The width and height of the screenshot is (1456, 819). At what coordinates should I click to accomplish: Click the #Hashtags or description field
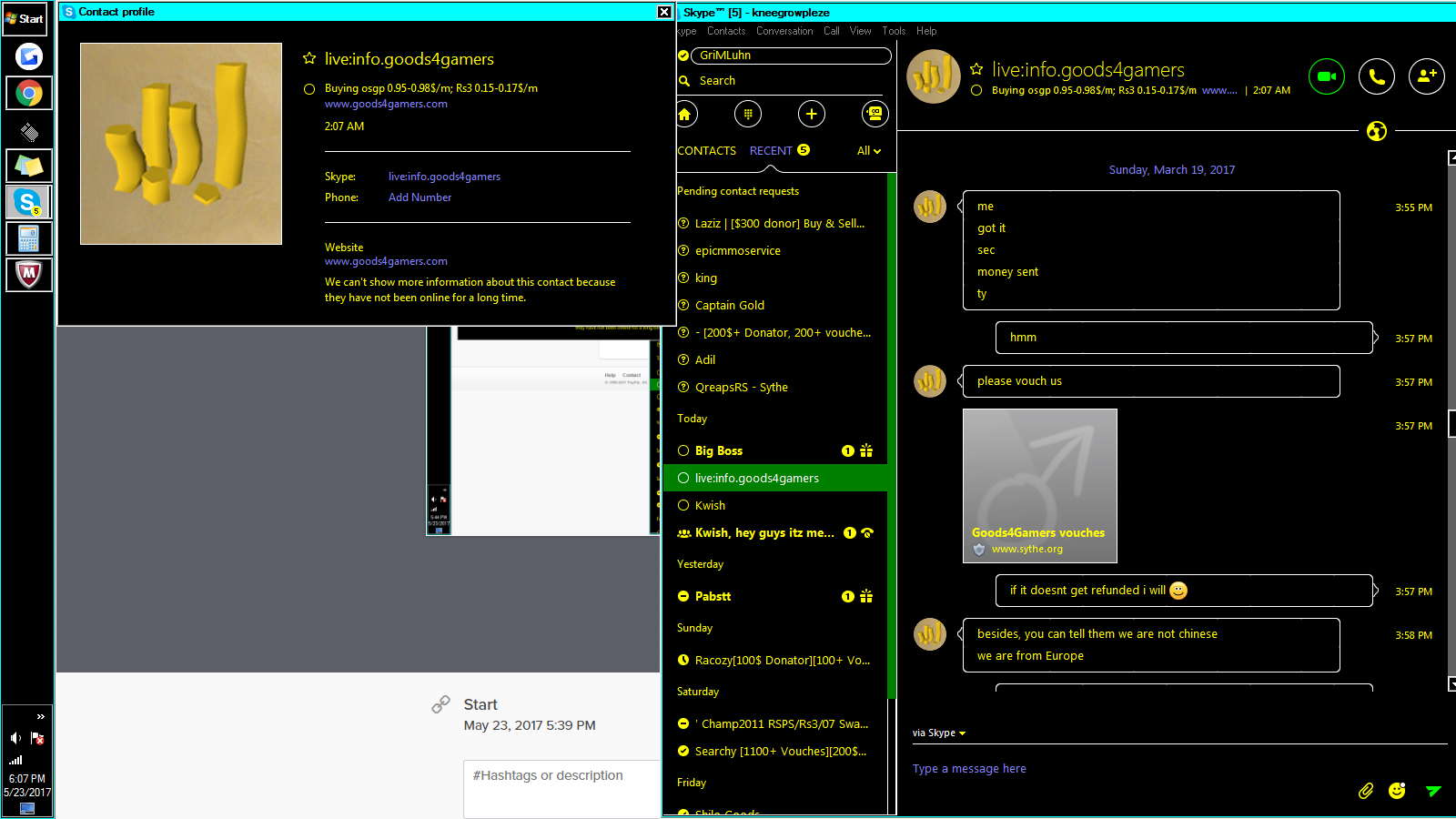561,788
